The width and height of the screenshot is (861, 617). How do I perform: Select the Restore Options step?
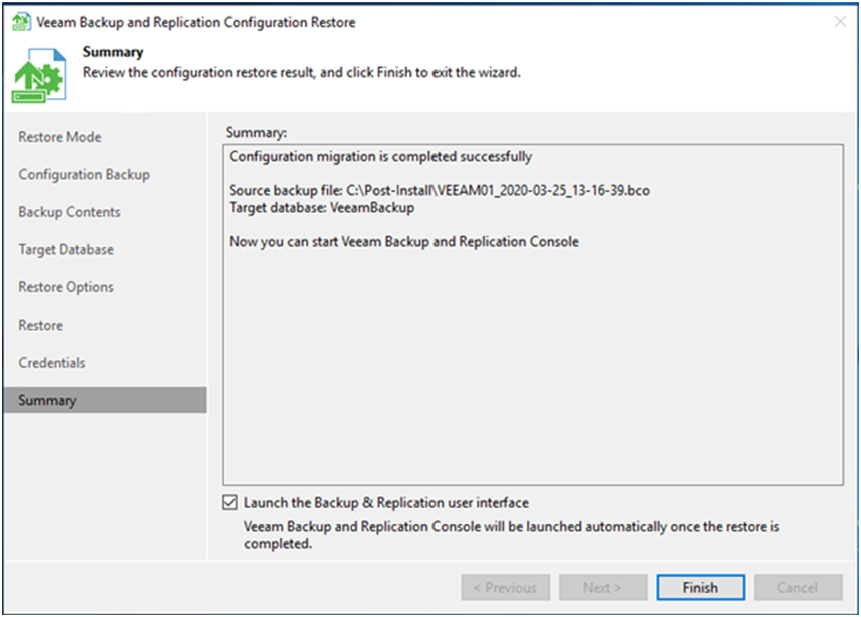[x=66, y=287]
